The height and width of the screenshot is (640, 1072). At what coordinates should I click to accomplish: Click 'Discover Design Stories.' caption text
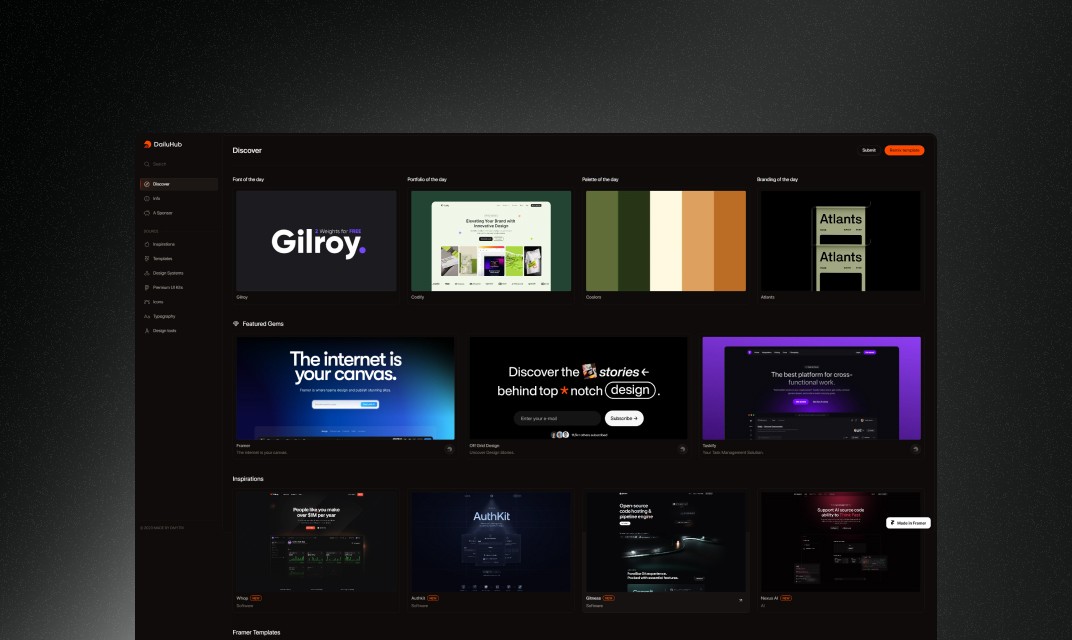492,453
